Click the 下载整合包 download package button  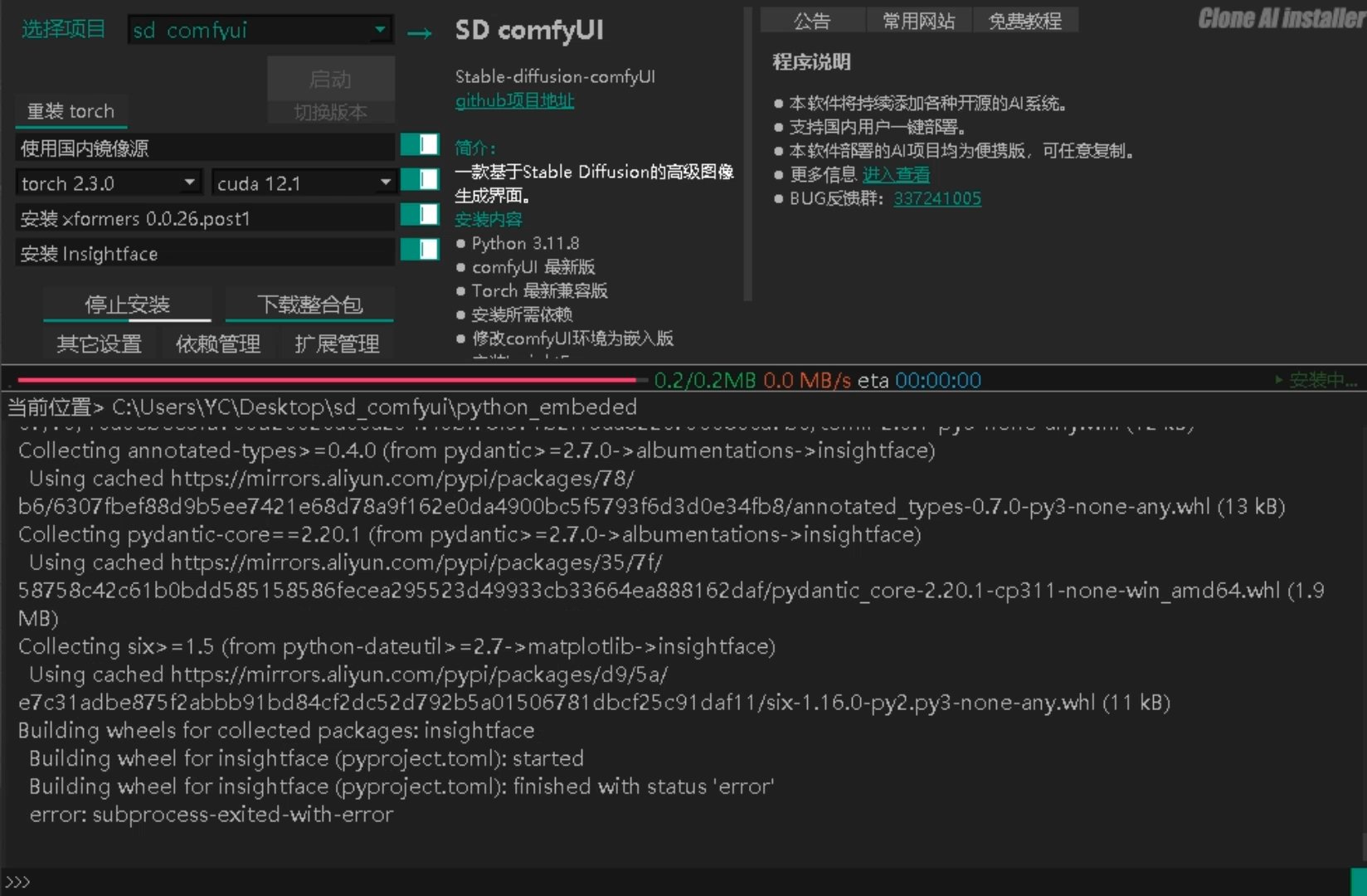coord(309,304)
